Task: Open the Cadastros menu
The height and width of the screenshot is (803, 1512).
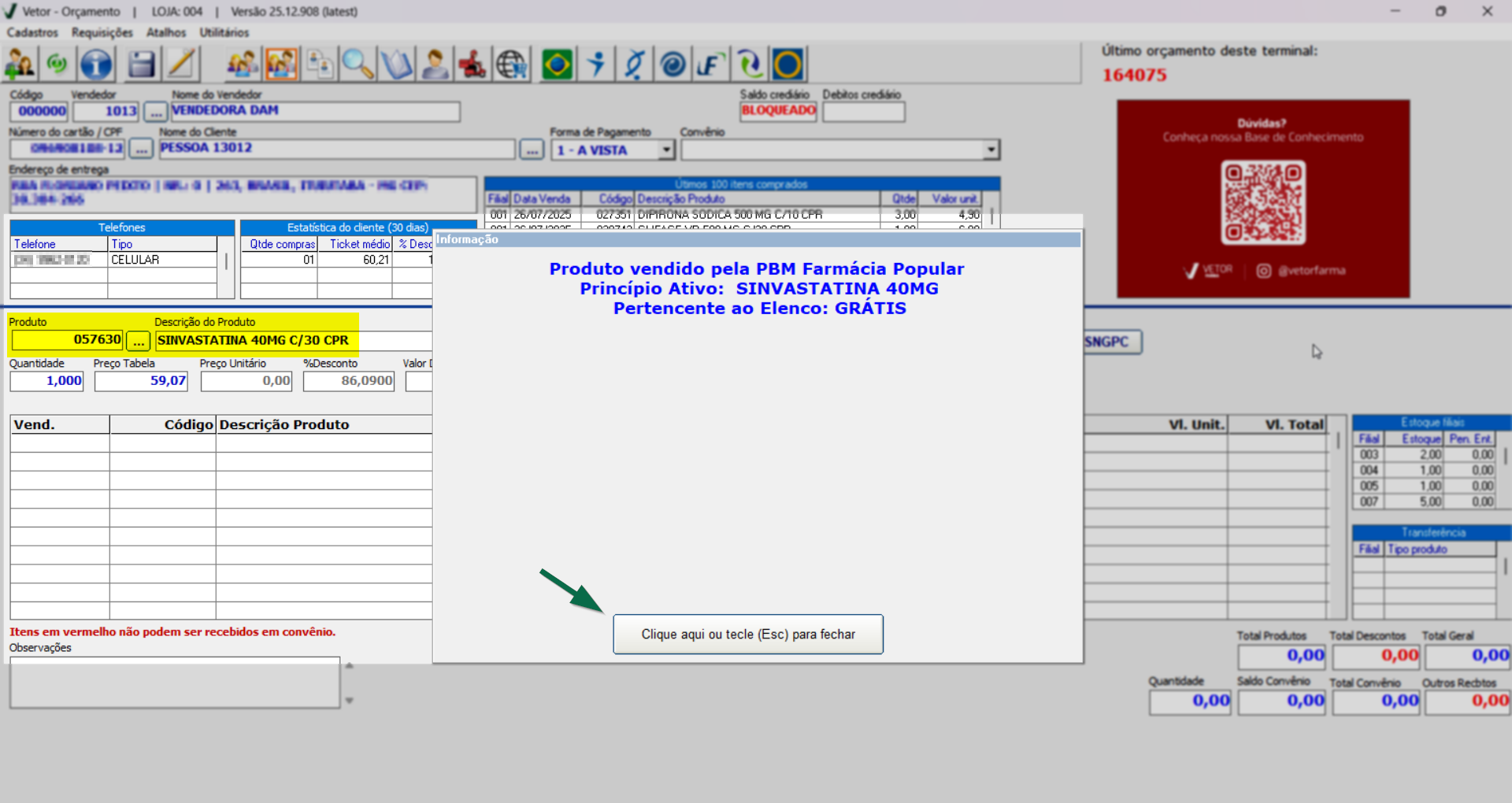Action: [x=32, y=32]
